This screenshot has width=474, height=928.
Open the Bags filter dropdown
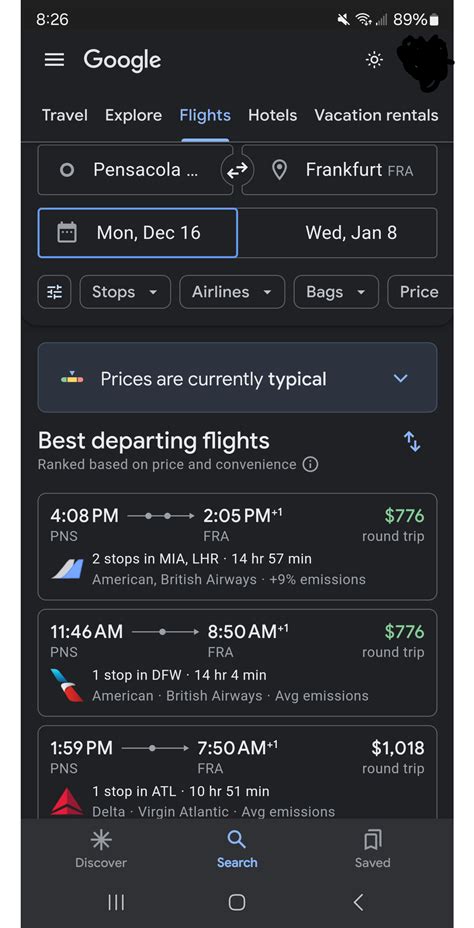(x=336, y=292)
